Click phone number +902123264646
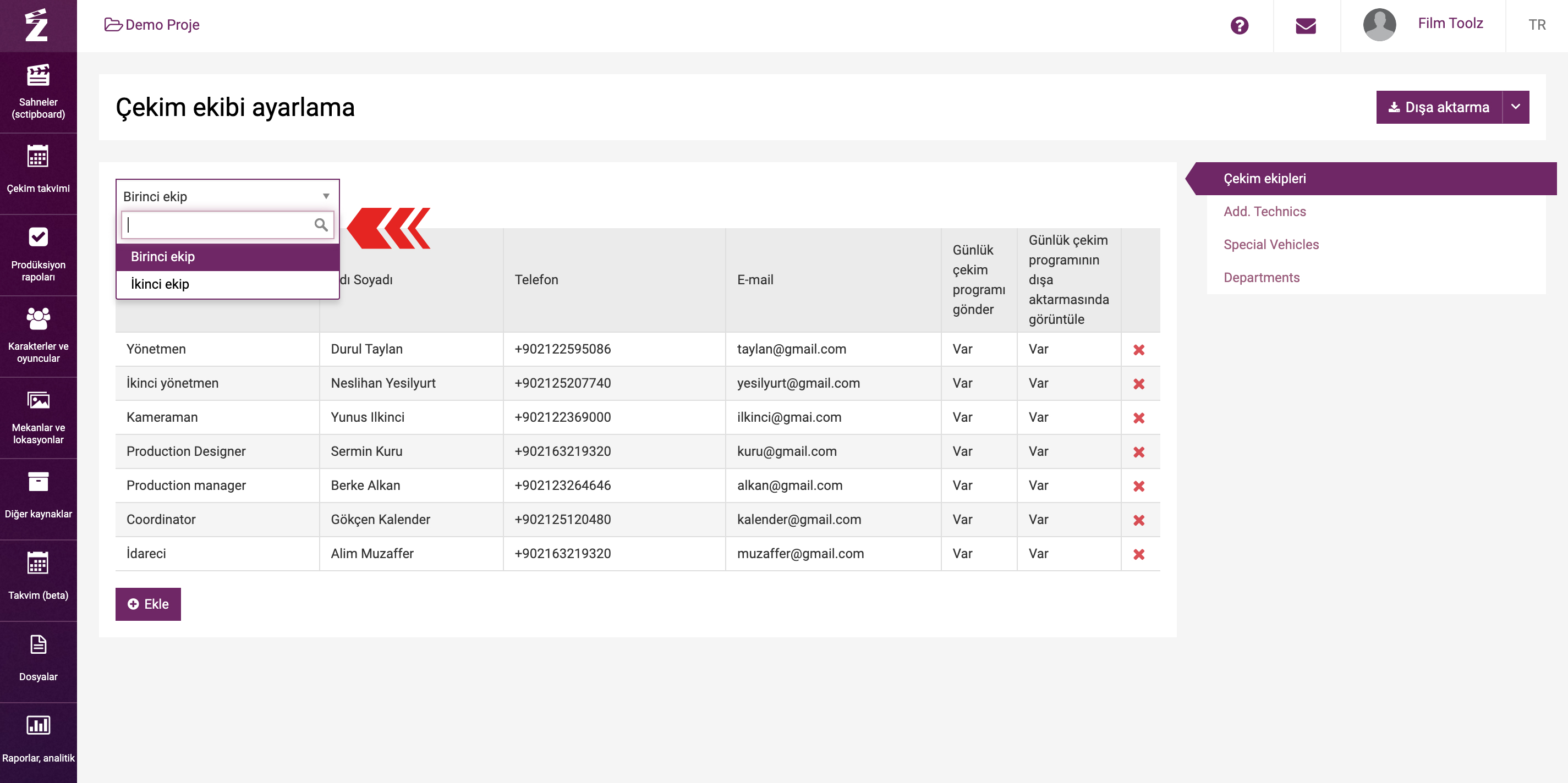Viewport: 1568px width, 783px height. point(562,485)
